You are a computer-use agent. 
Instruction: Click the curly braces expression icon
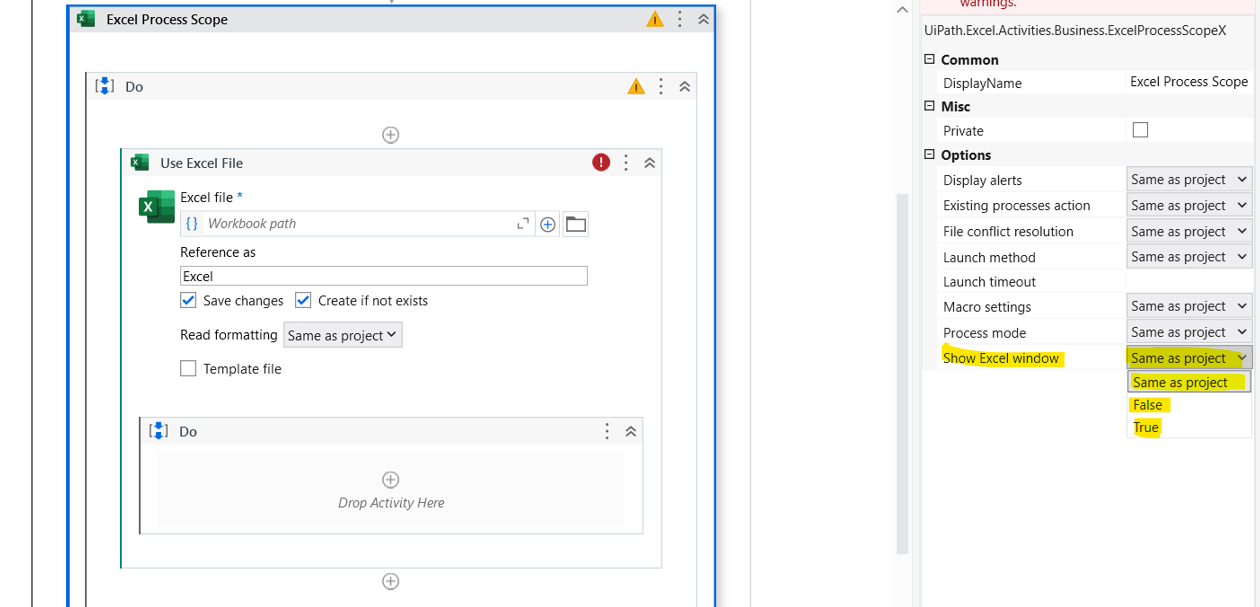point(192,224)
